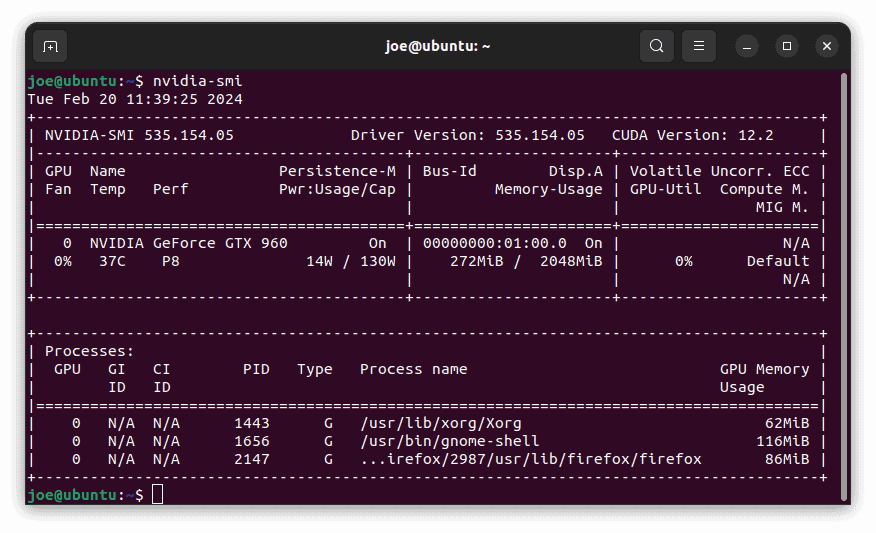Click the total memory value 2048MiB

click(571, 261)
